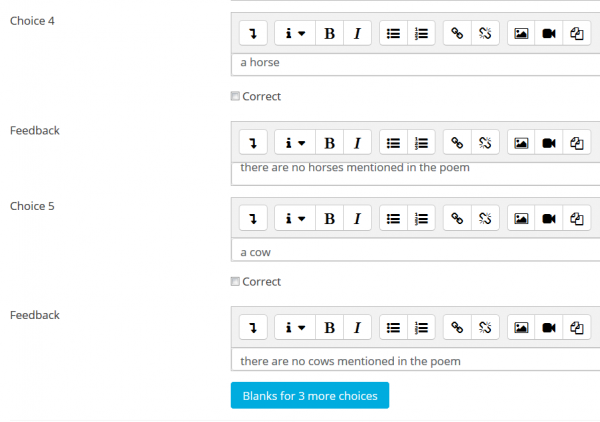Viewport: 600px width, 422px height.
Task: Insert ordered list in Choice 5 feedback editor
Action: (x=421, y=327)
